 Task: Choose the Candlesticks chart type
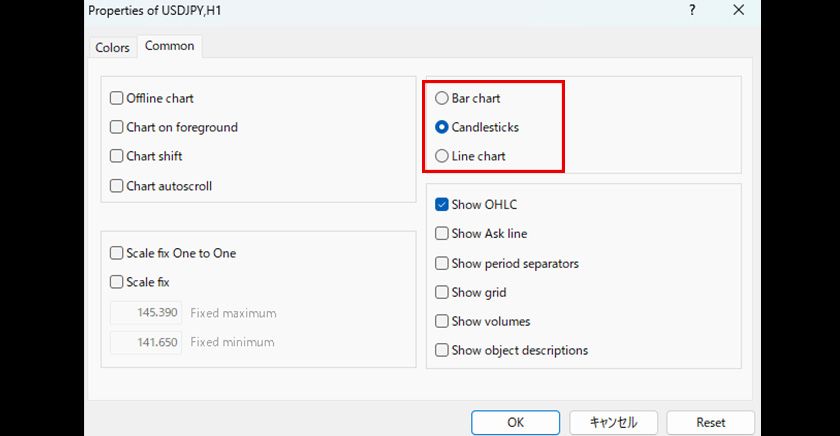pyautogui.click(x=442, y=128)
